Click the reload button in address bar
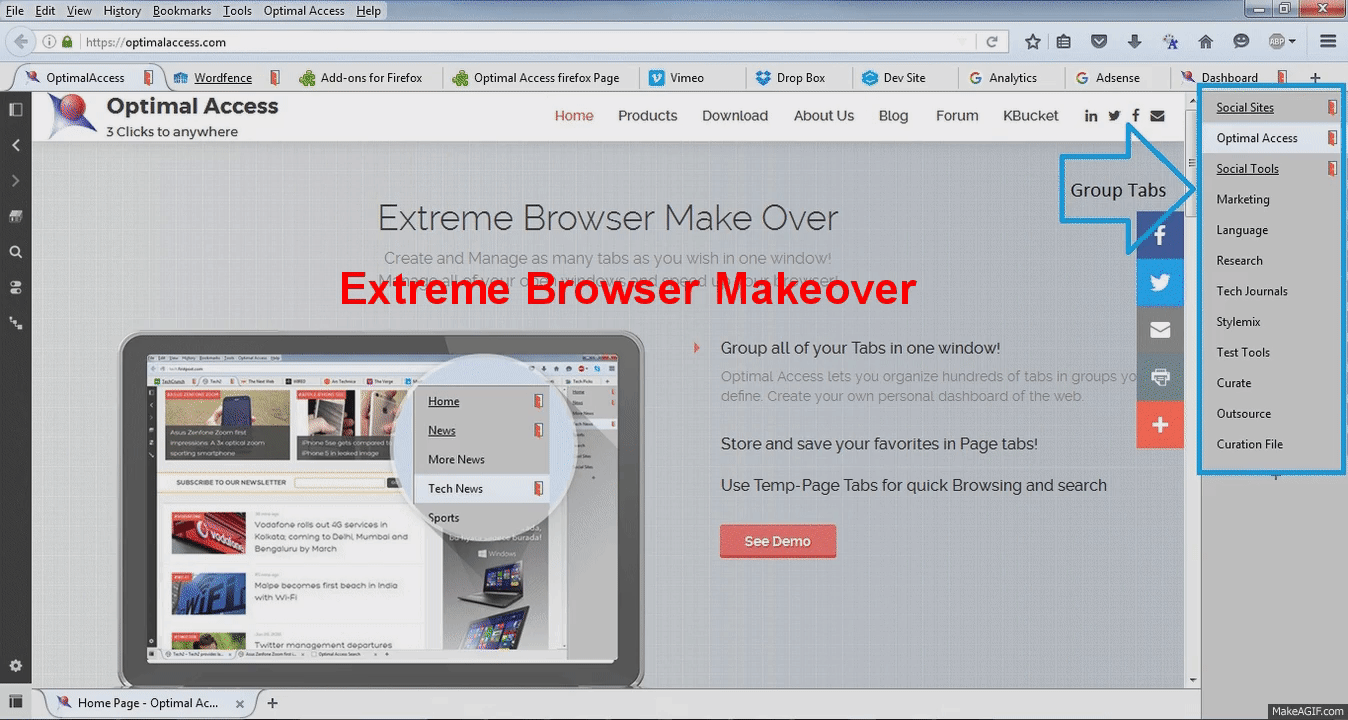 (992, 42)
